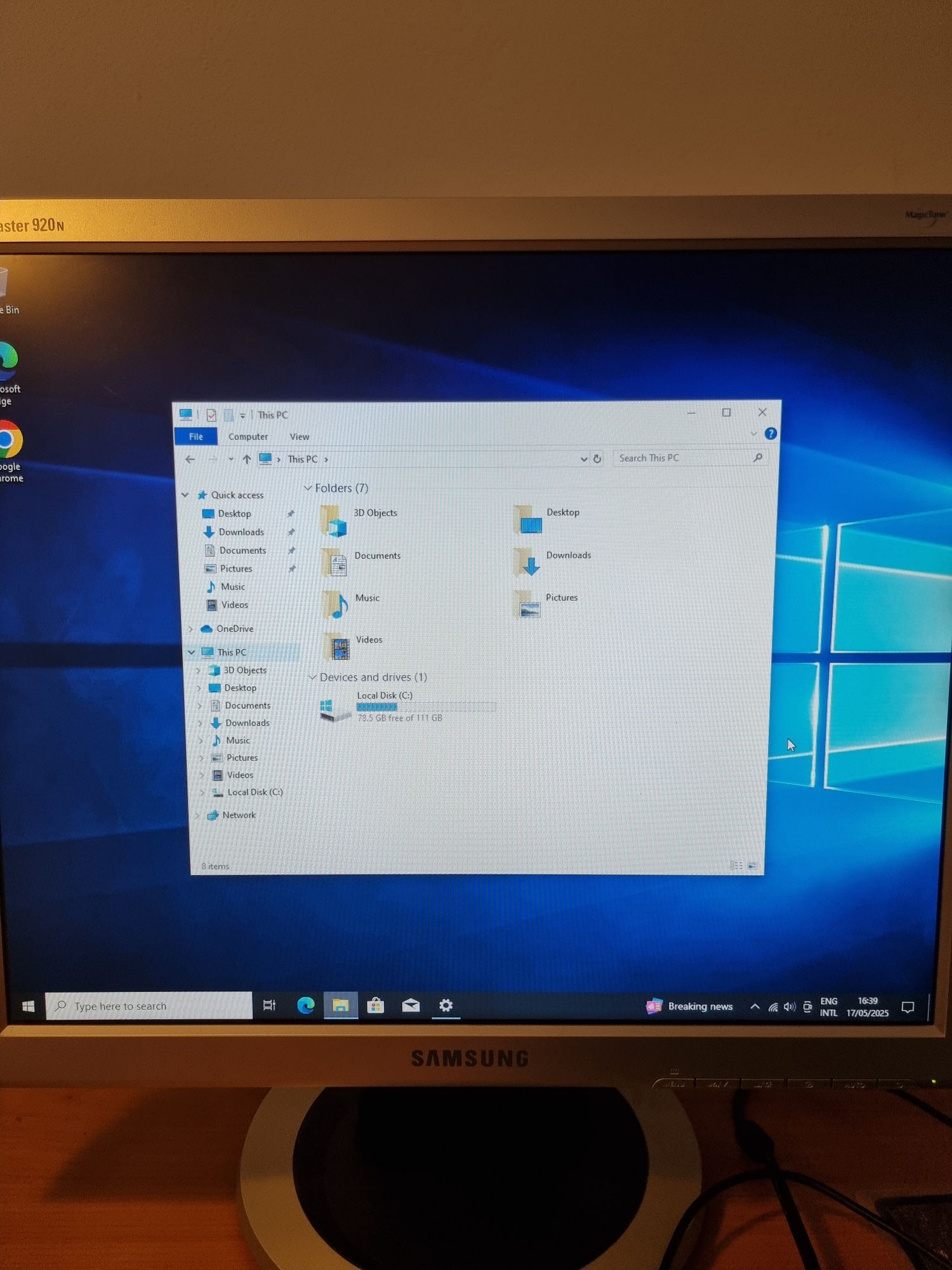The width and height of the screenshot is (952, 1270).
Task: Select Documents under Quick access
Action: [x=242, y=551]
